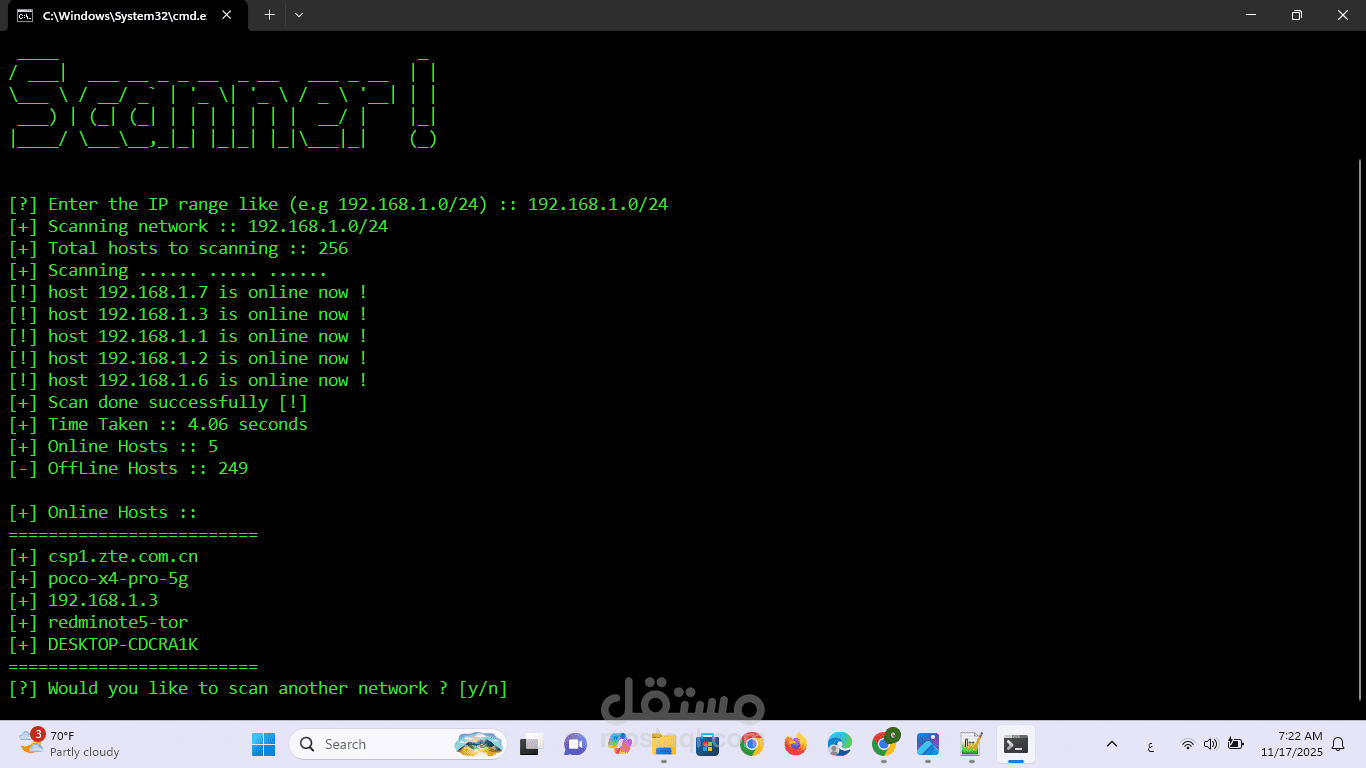
Task: Click the '[+] 192.168.1.3' host entry
Action: [x=83, y=600]
